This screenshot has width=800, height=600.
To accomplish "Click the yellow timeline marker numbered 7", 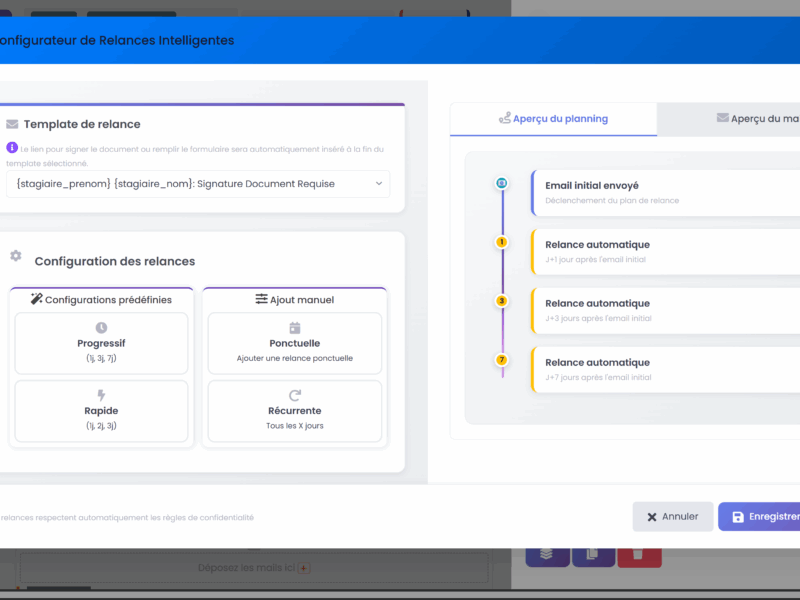I will click(502, 359).
